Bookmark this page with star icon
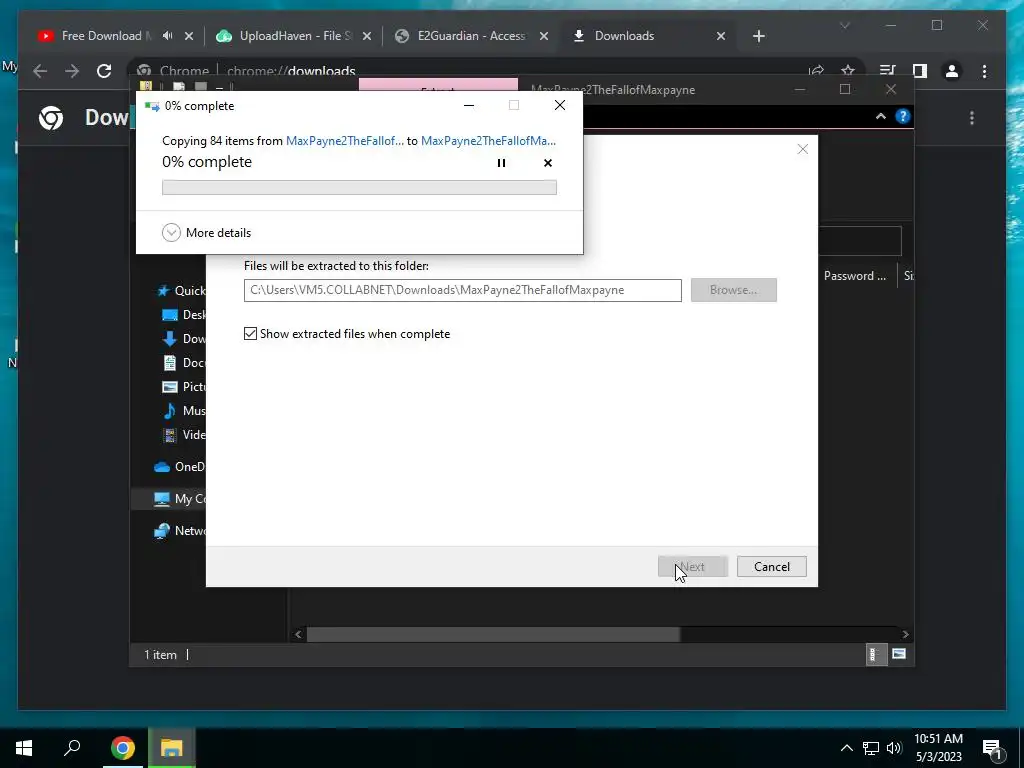The image size is (1024, 768). point(848,71)
